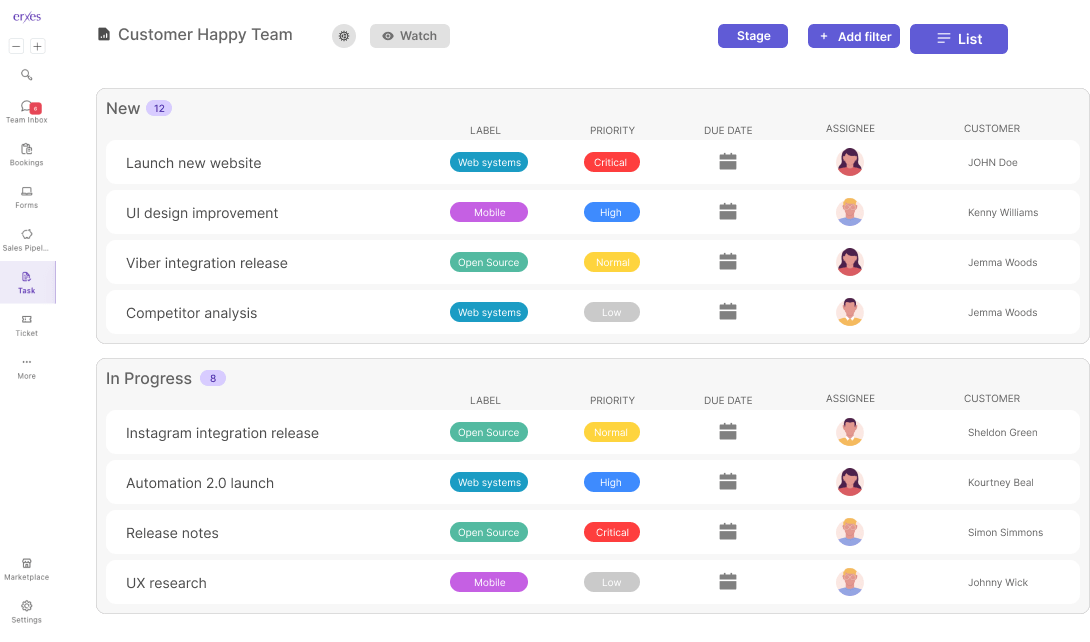Screen dimensions: 1090x642
Task: Collapse sidebar with the minus button
Action: 17,47
